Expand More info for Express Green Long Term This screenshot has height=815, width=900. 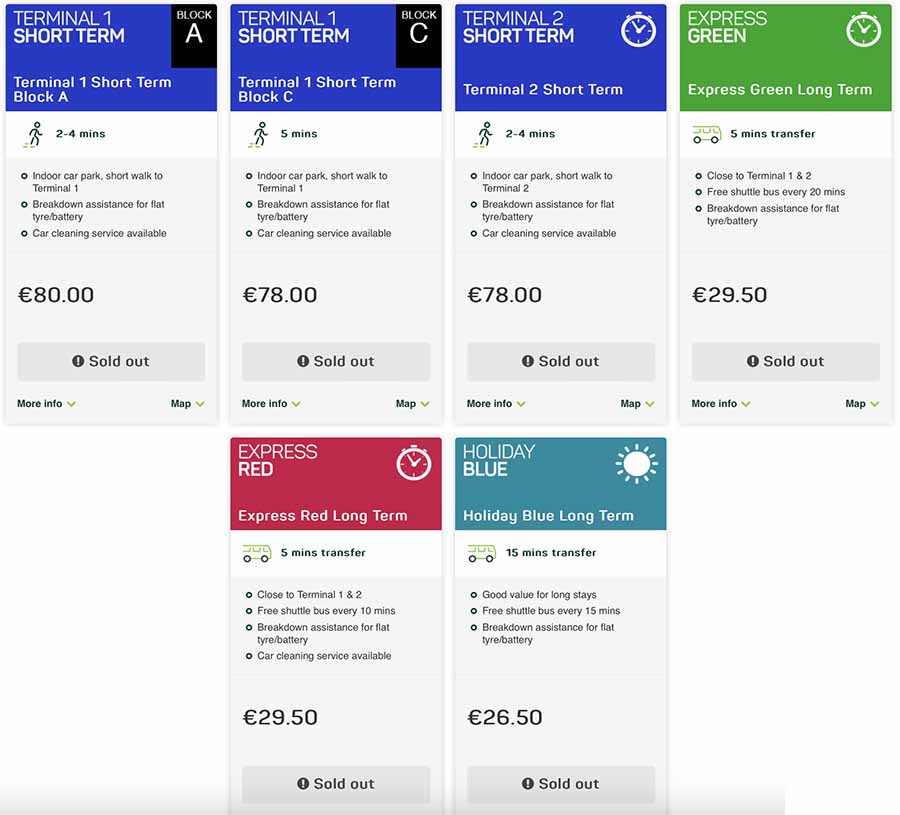coord(721,403)
